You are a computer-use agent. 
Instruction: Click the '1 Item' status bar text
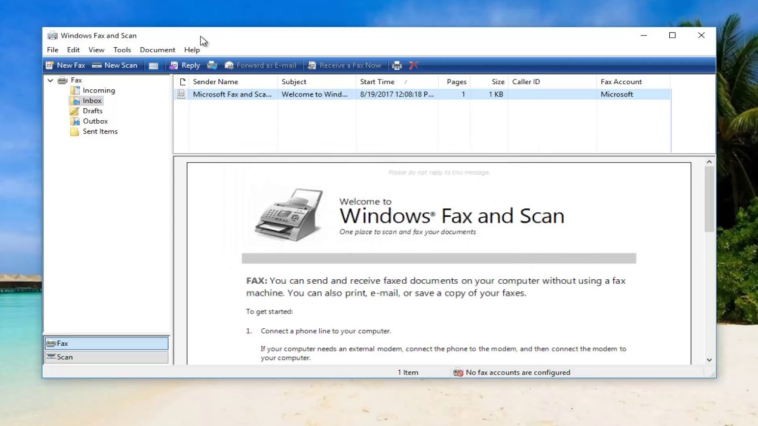408,372
